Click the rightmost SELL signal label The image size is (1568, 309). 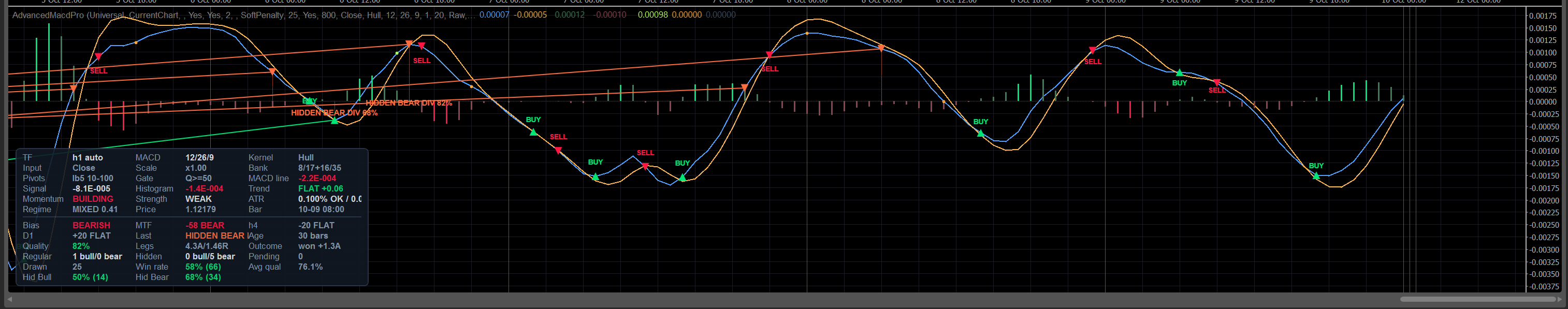(x=1217, y=90)
